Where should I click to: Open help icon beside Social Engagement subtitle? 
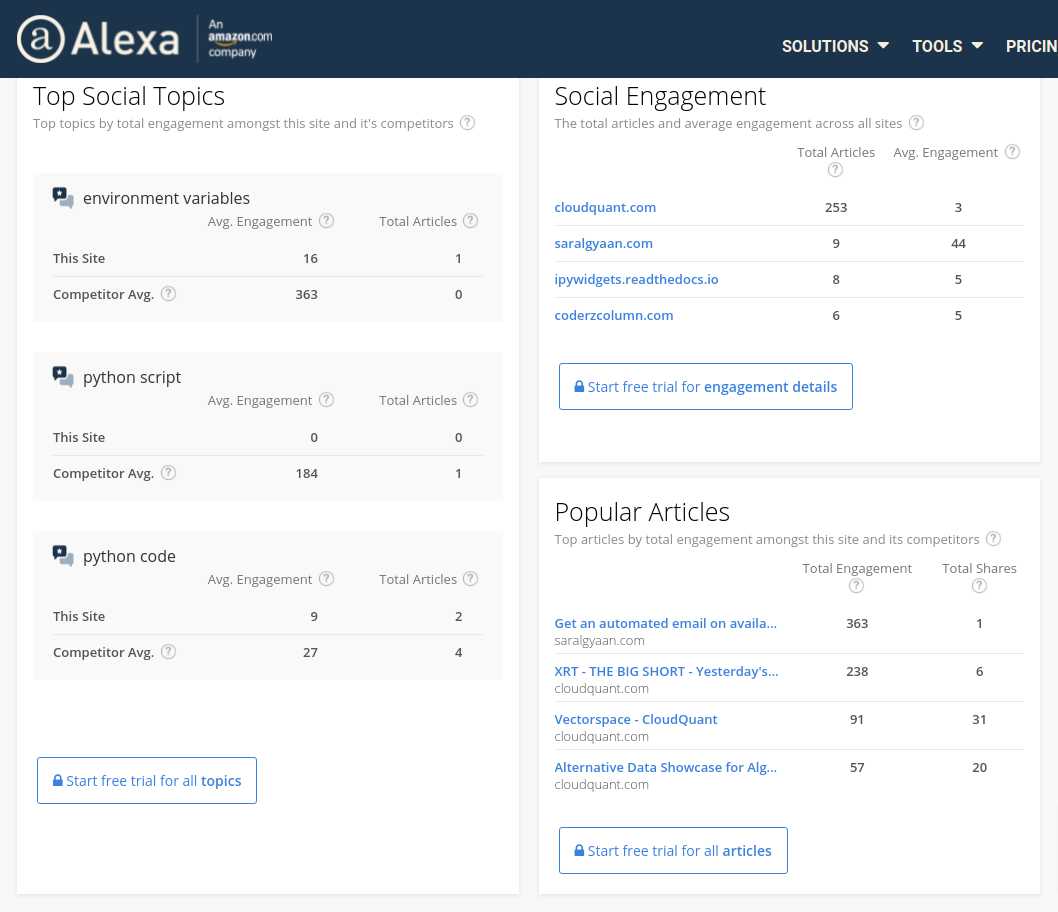point(916,123)
